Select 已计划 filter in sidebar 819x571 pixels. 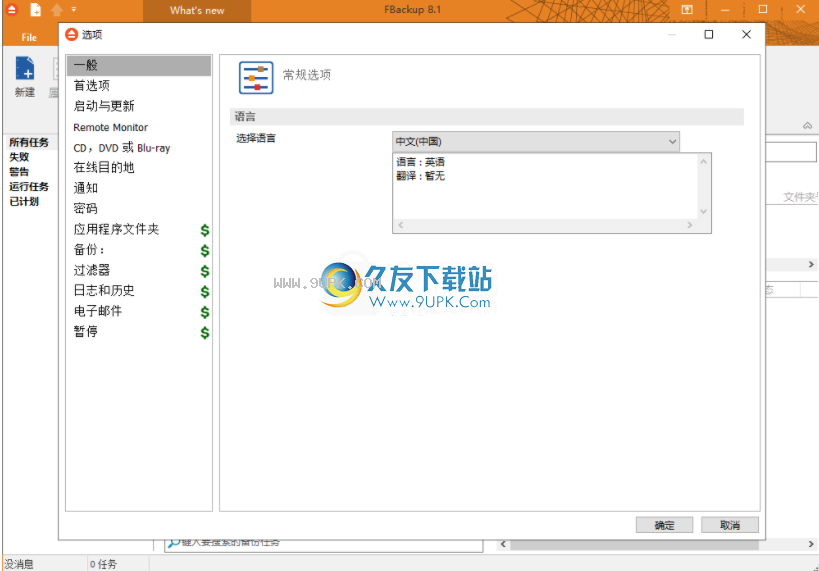click(24, 202)
